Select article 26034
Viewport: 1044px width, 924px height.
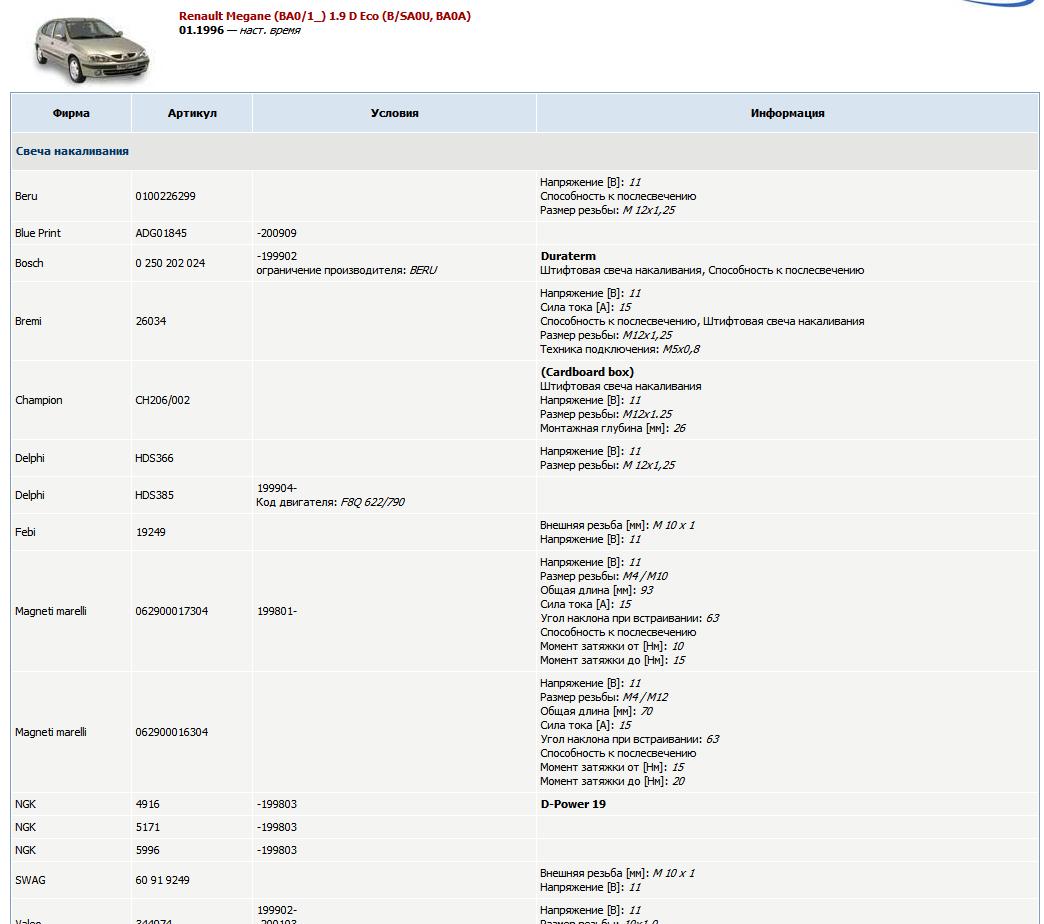tap(151, 321)
